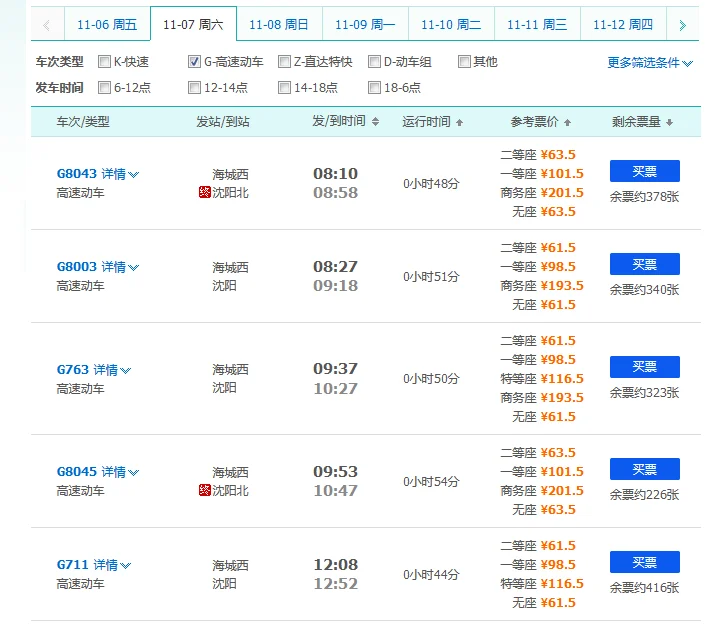This screenshot has height=629, width=711.
Task: Expand 更多筛选条件 filter options
Action: [650, 63]
